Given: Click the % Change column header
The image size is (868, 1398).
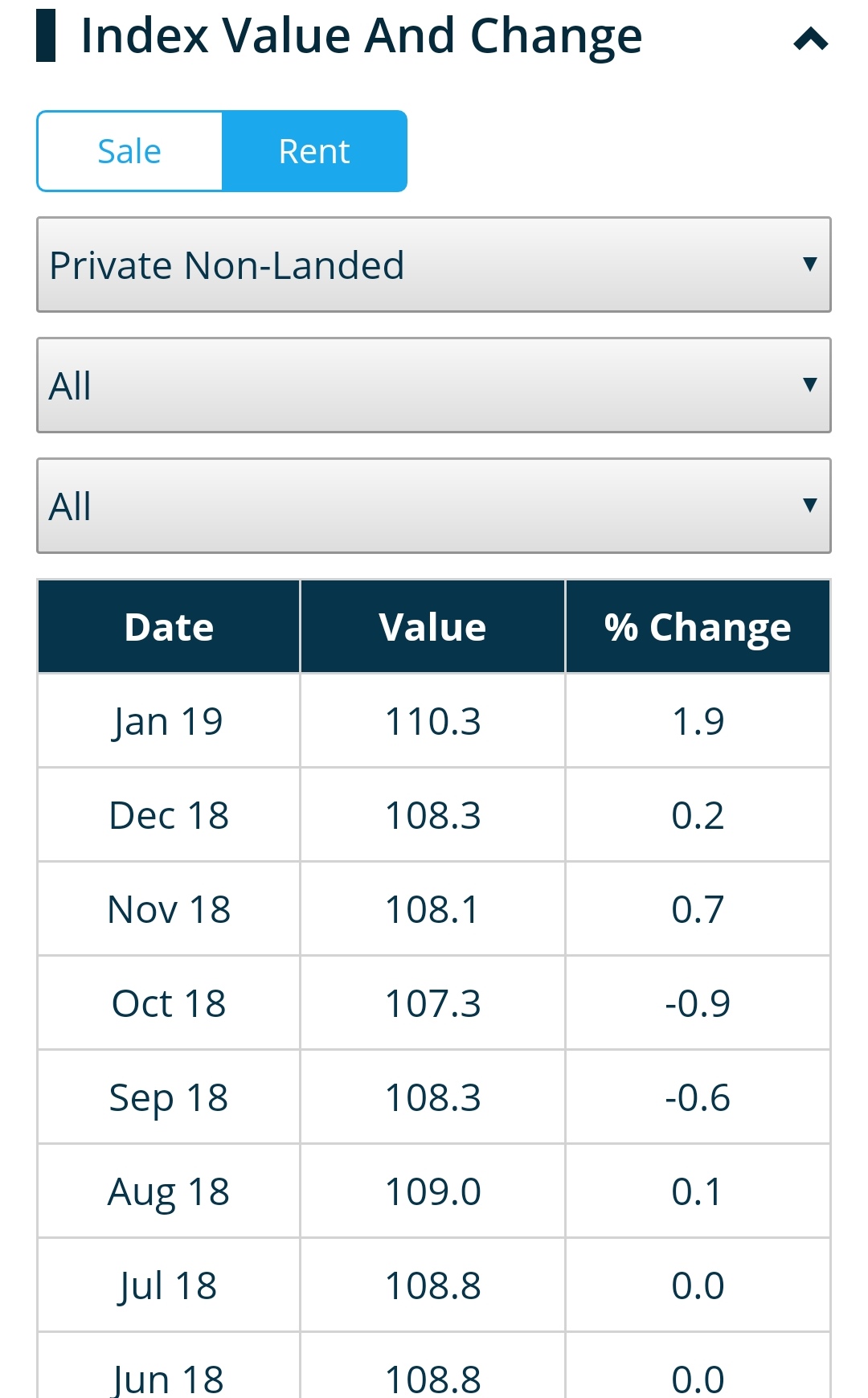Looking at the screenshot, I should pyautogui.click(x=698, y=627).
